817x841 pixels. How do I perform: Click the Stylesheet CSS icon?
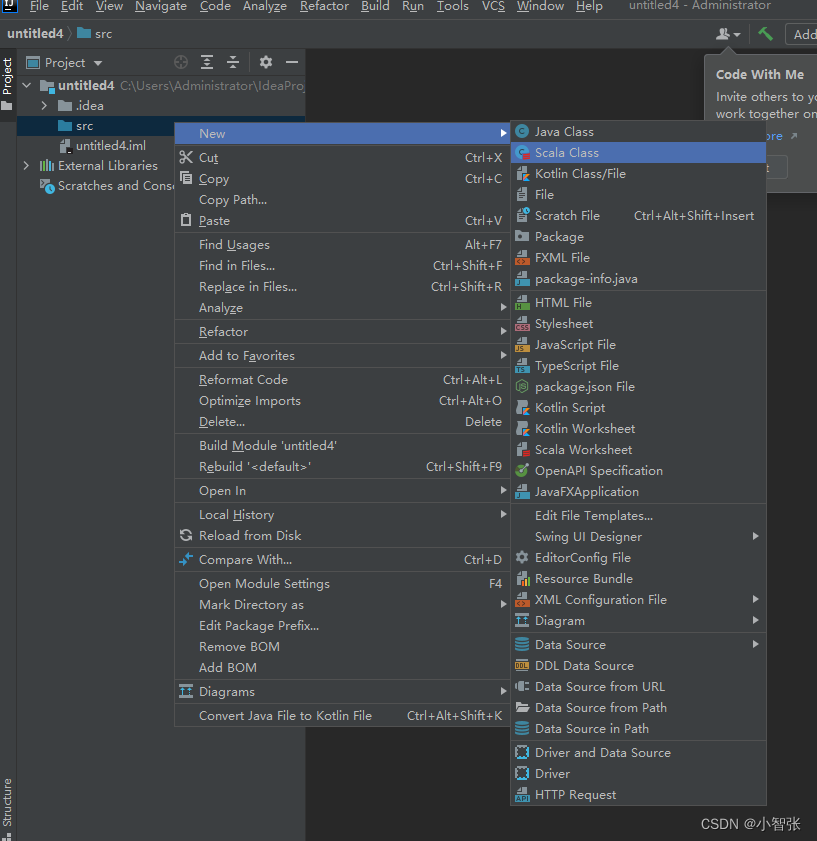pyautogui.click(x=522, y=324)
